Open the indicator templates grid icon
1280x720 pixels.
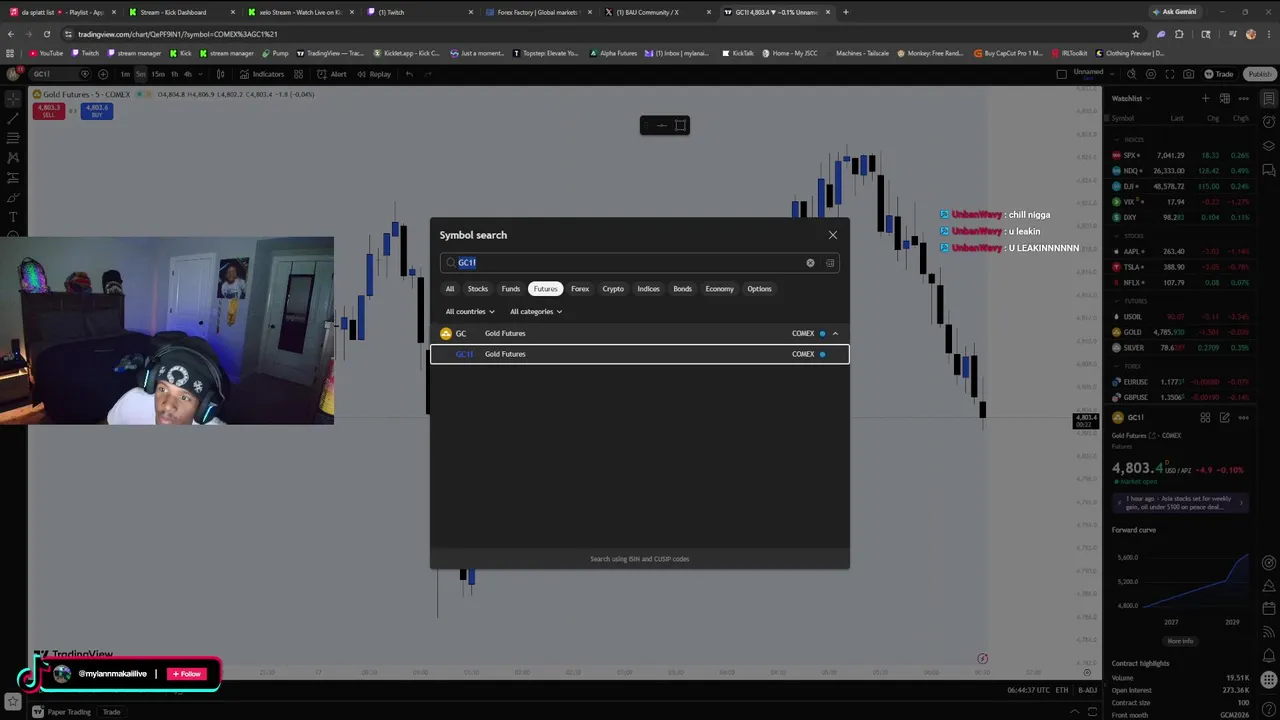coord(298,74)
